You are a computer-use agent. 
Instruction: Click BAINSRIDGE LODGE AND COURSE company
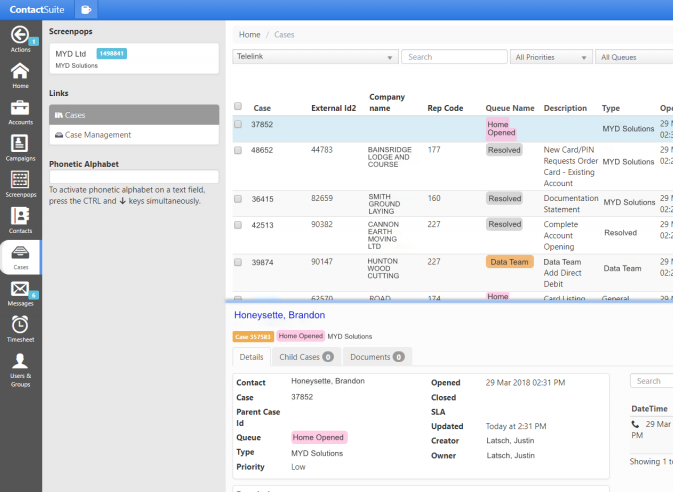click(x=389, y=157)
